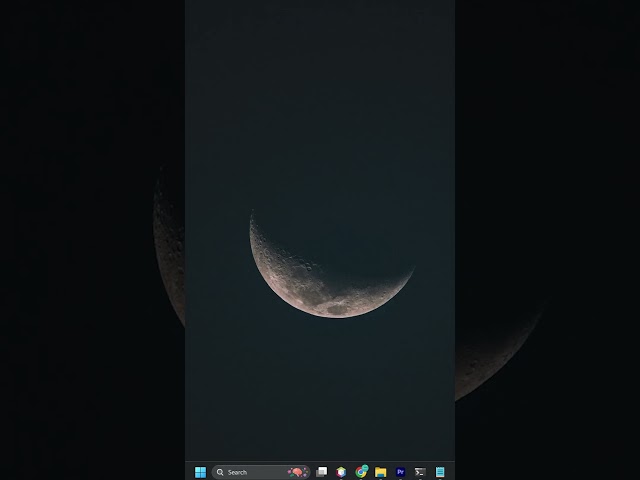Open the Notepad app from the taskbar

(x=440, y=472)
